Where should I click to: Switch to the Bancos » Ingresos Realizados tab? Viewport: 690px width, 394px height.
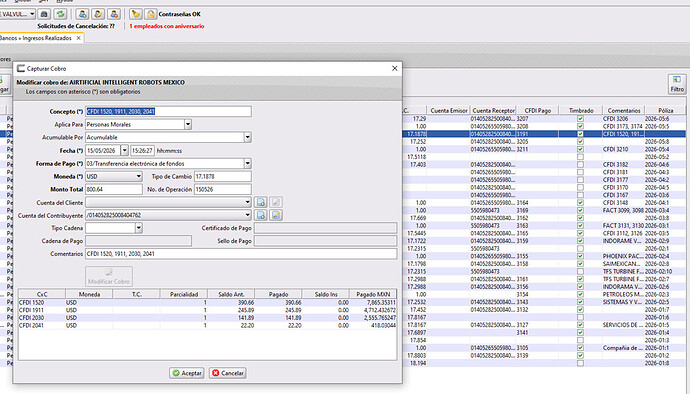37,38
